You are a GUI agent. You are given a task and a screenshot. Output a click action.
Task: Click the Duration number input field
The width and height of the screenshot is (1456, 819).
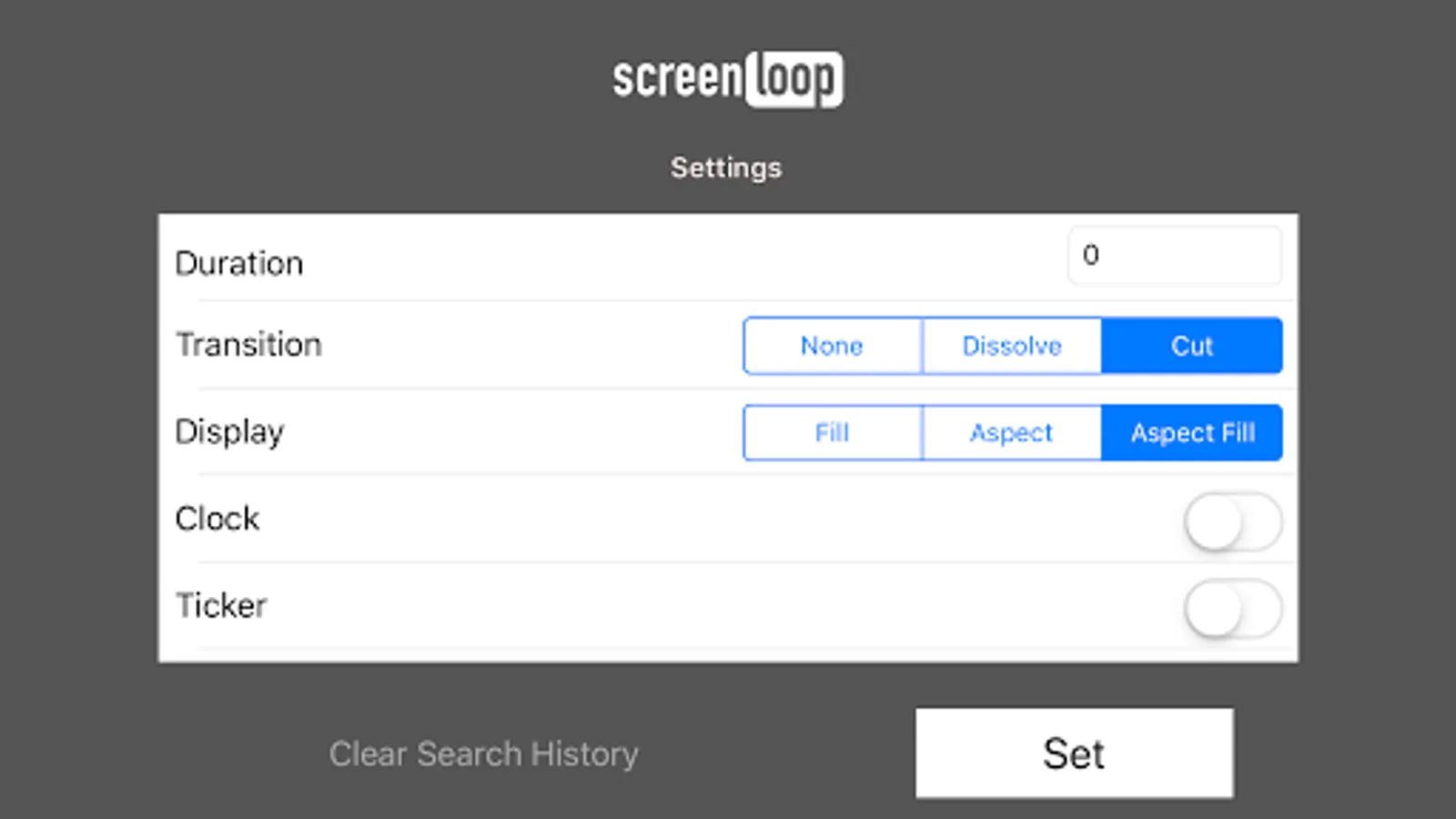point(1174,256)
